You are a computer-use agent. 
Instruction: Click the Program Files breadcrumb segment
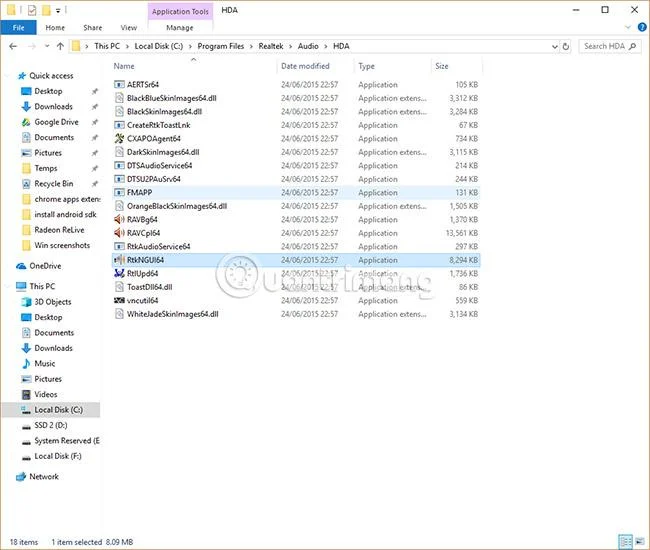[221, 46]
